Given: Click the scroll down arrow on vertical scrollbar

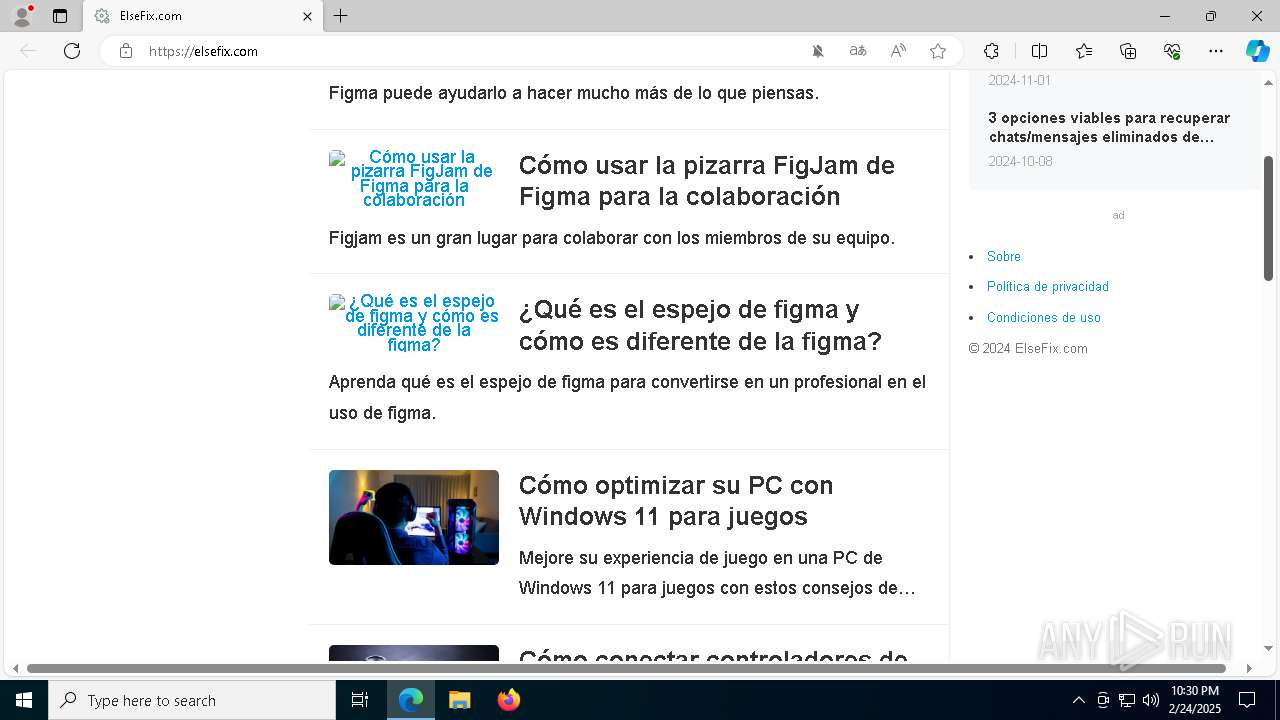Looking at the screenshot, I should (x=1269, y=649).
